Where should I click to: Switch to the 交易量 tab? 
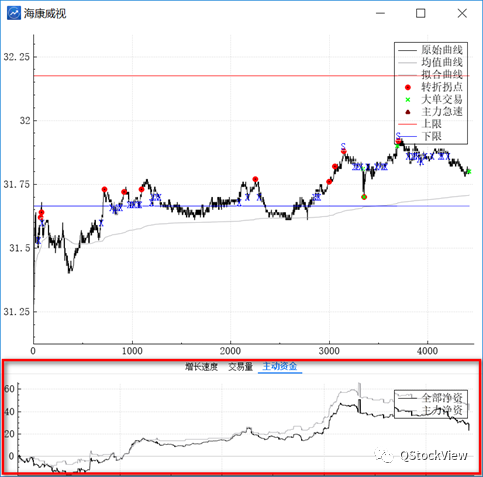point(240,367)
